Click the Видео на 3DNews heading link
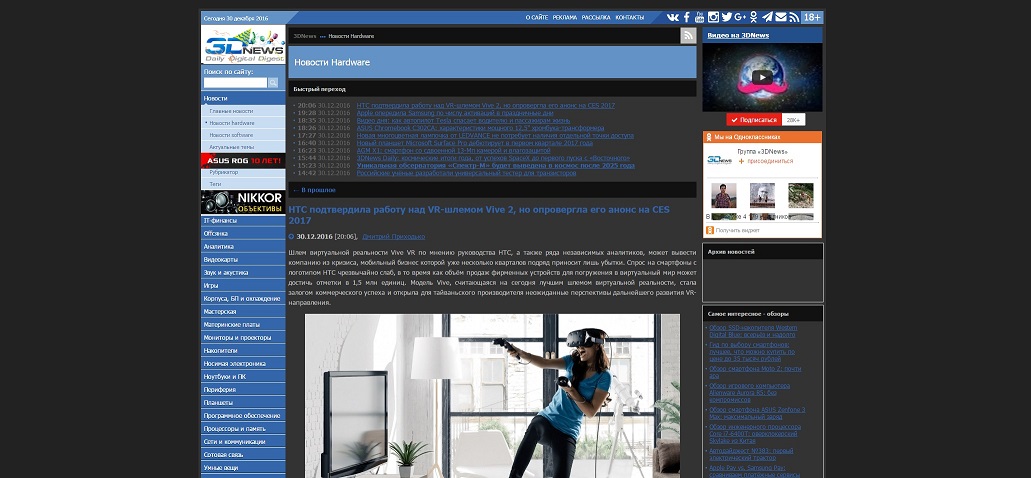The height and width of the screenshot is (478, 1031). tap(738, 36)
